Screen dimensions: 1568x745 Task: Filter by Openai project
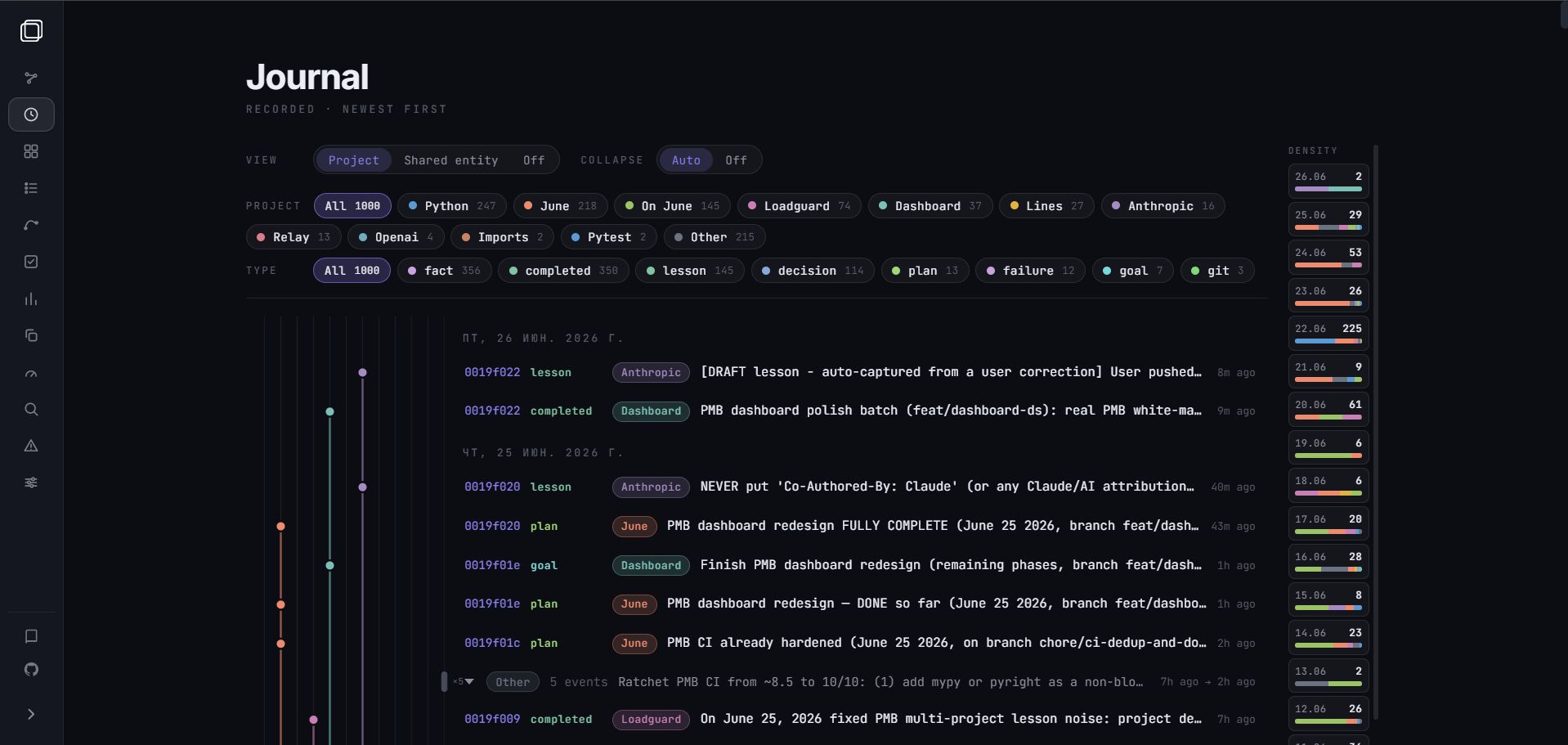pyautogui.click(x=396, y=237)
